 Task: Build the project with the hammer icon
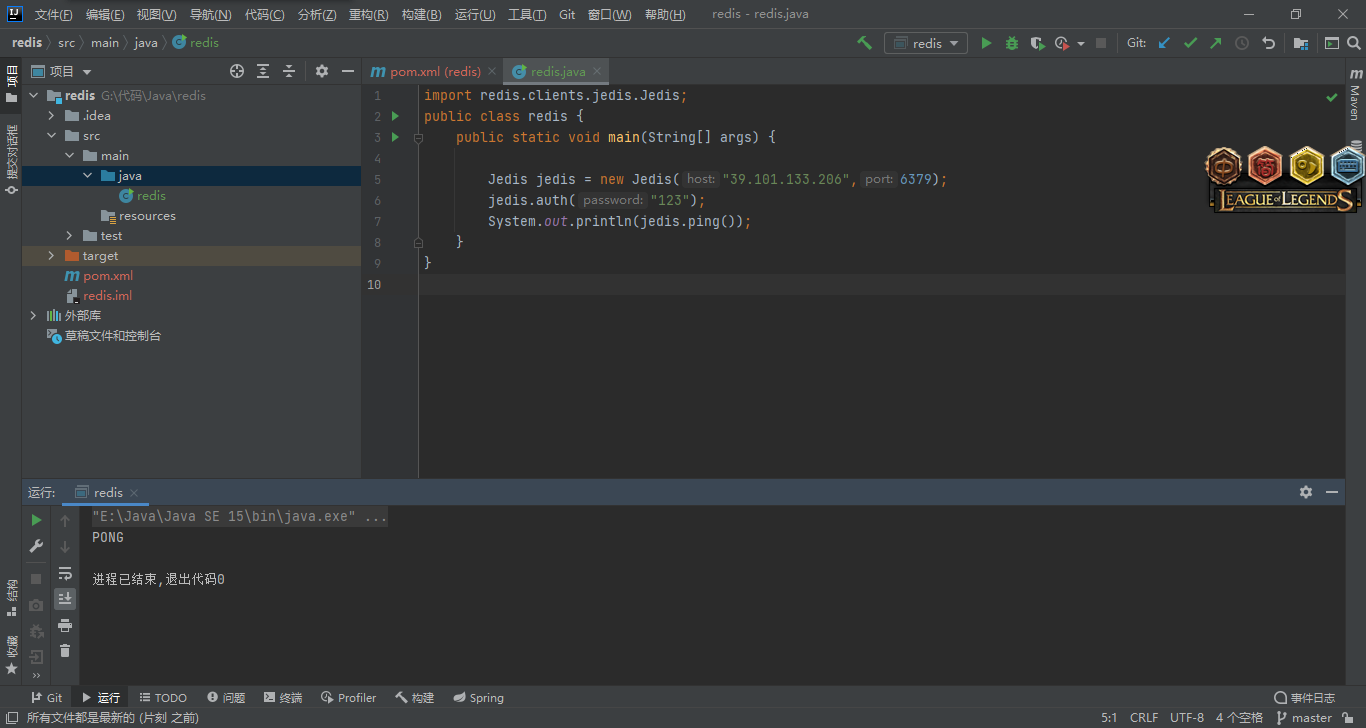tap(865, 43)
